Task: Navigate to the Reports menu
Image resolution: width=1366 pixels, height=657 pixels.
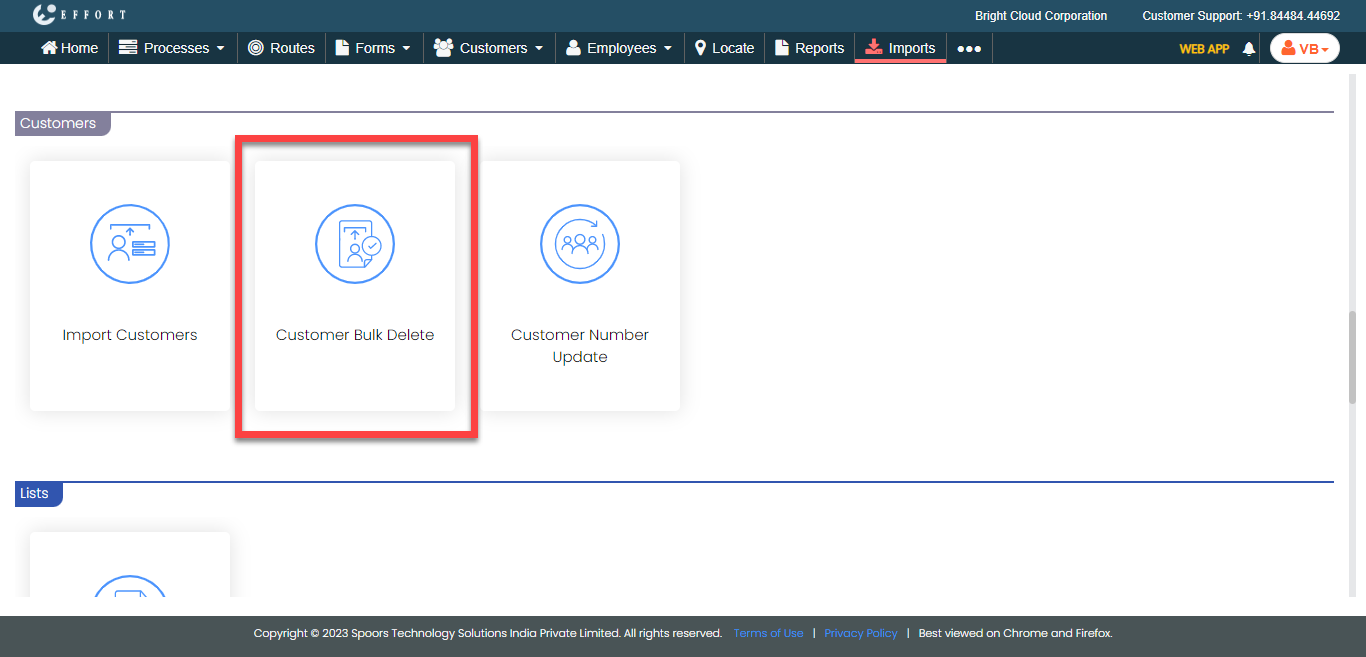Action: click(810, 48)
